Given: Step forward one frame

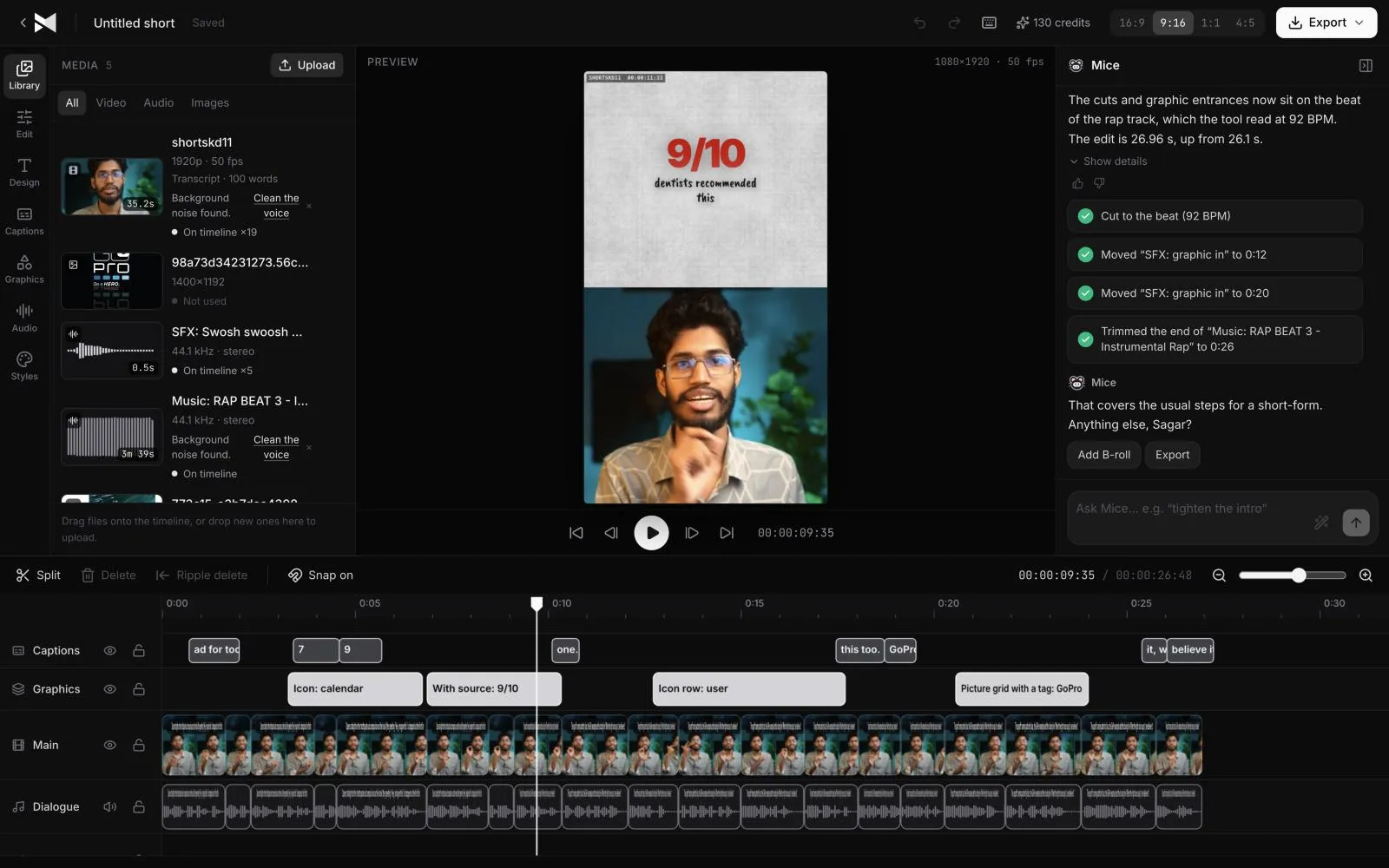Looking at the screenshot, I should [692, 533].
